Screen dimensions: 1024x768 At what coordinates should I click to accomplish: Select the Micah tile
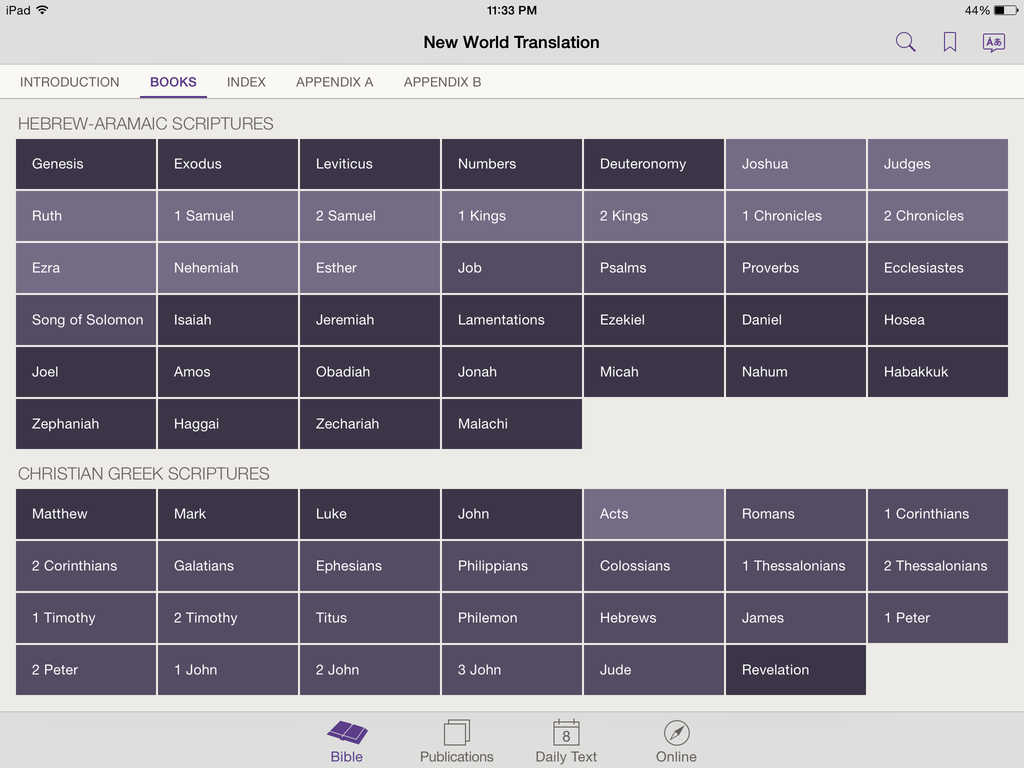[x=654, y=372]
